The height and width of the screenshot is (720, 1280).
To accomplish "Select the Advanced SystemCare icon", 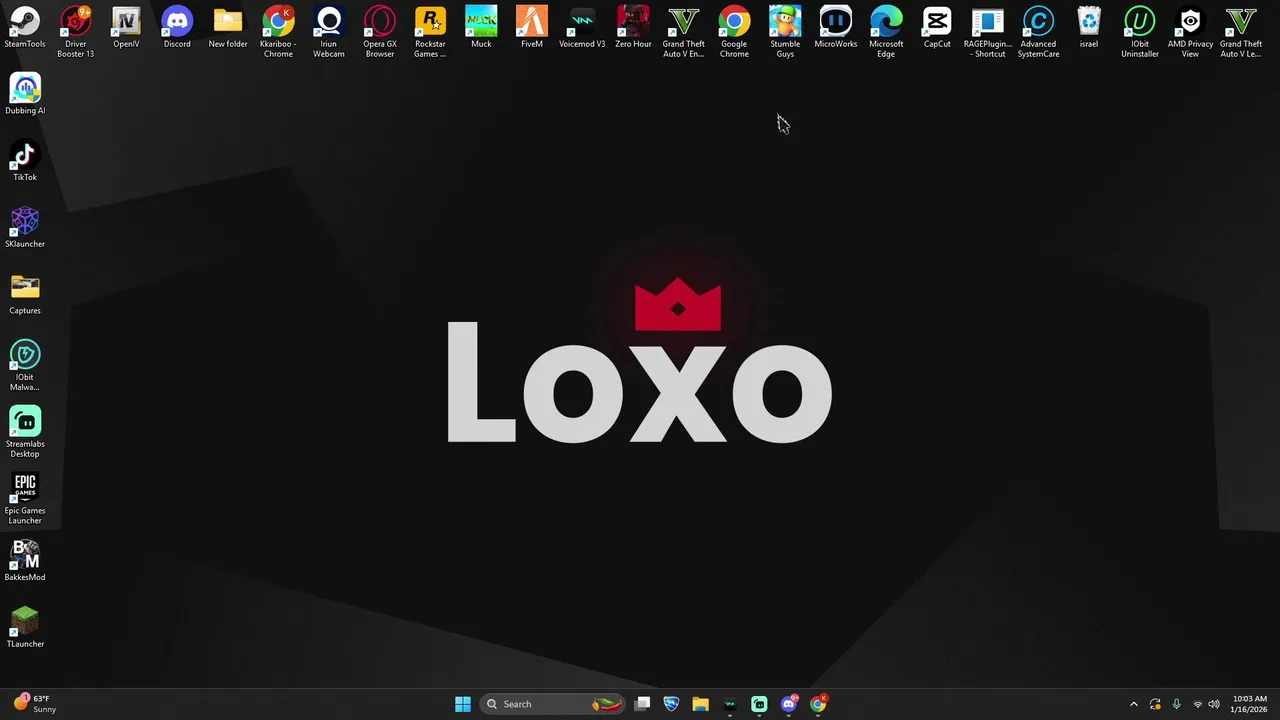I will 1038,32.
